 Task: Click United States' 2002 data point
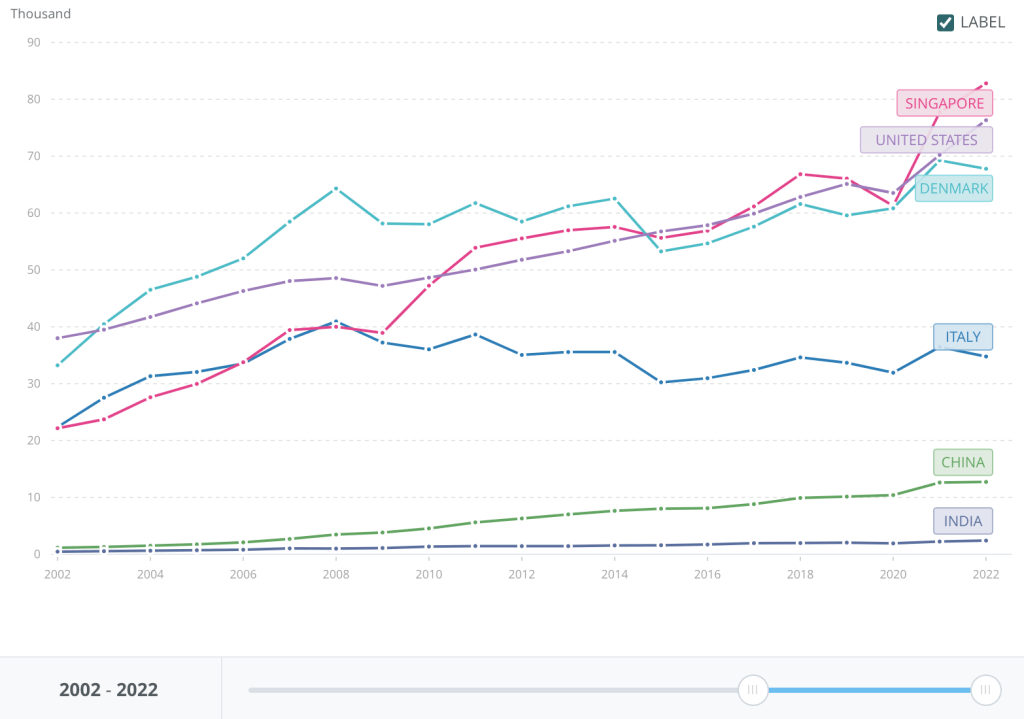click(x=58, y=338)
